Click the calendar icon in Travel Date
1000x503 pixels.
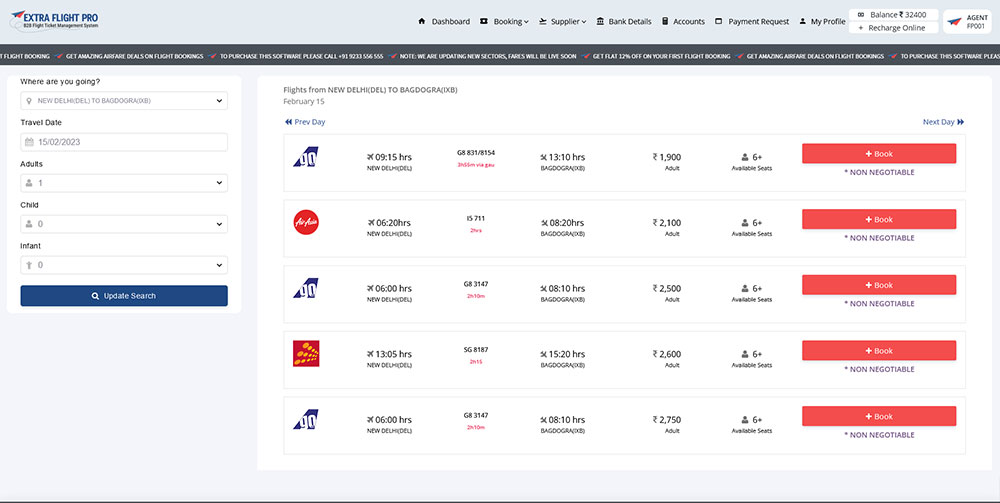coord(30,142)
